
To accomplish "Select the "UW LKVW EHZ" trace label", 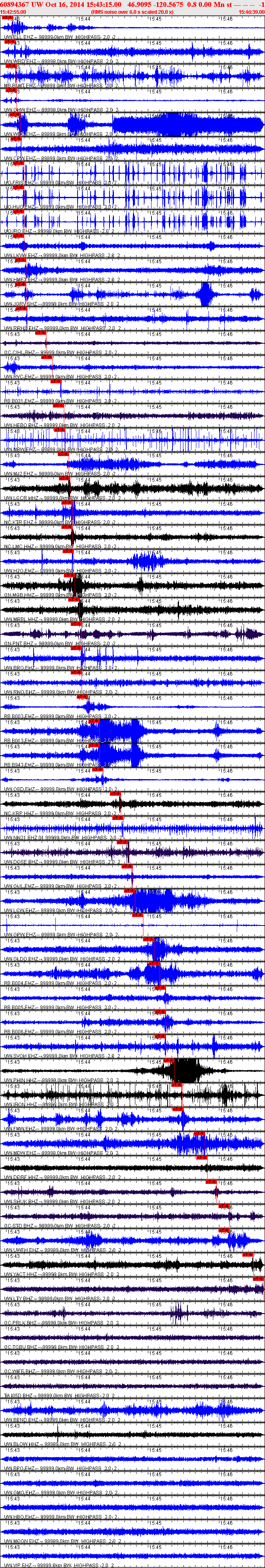I will 61,256.
